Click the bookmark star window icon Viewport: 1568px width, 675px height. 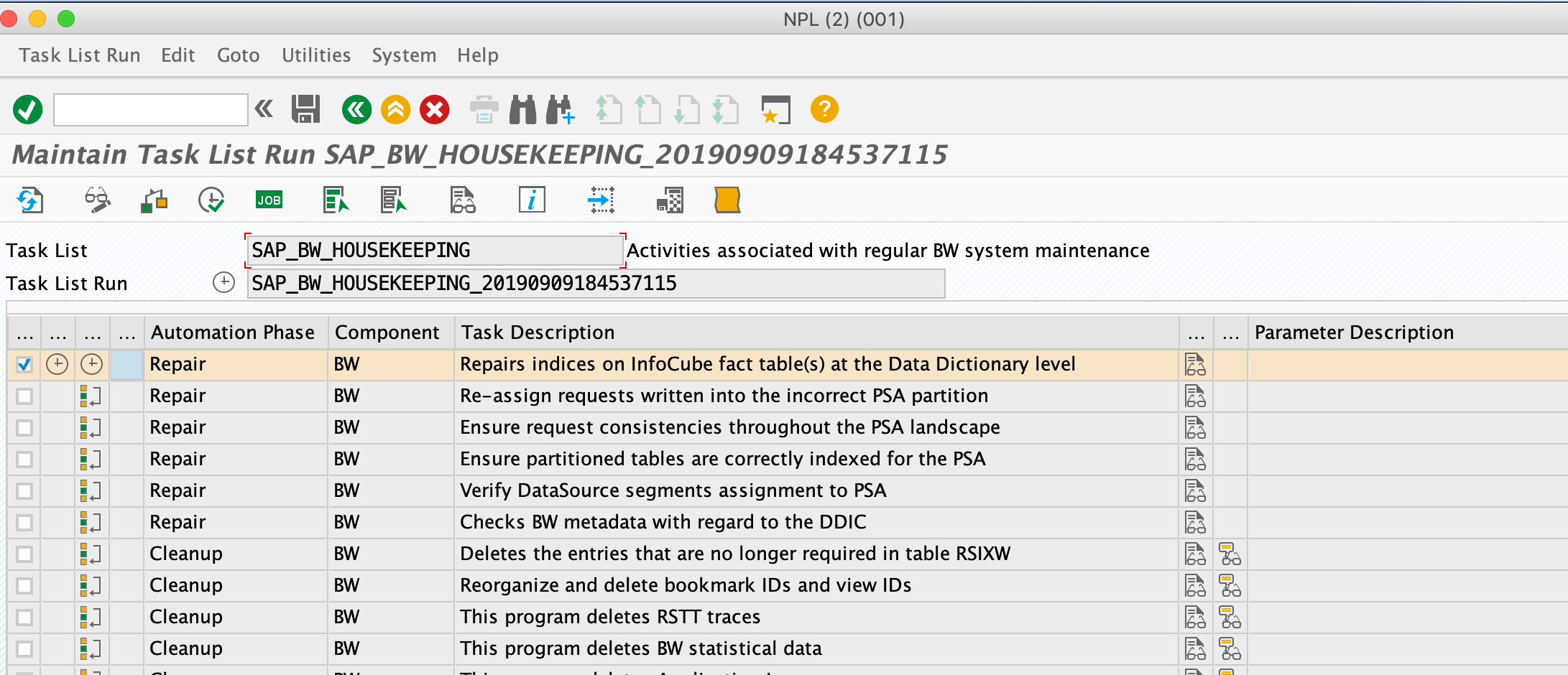(x=775, y=110)
